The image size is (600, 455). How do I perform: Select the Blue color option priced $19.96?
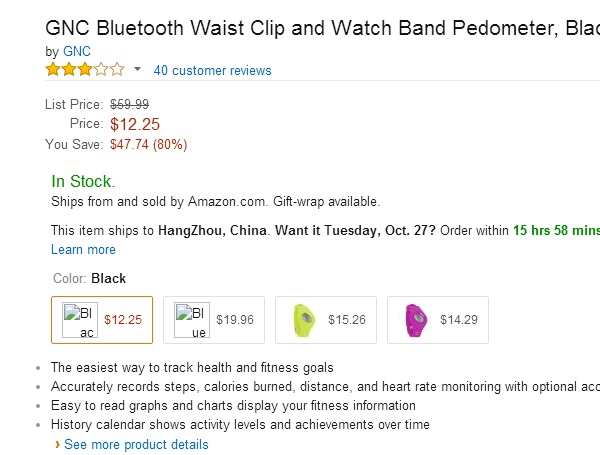[214, 320]
